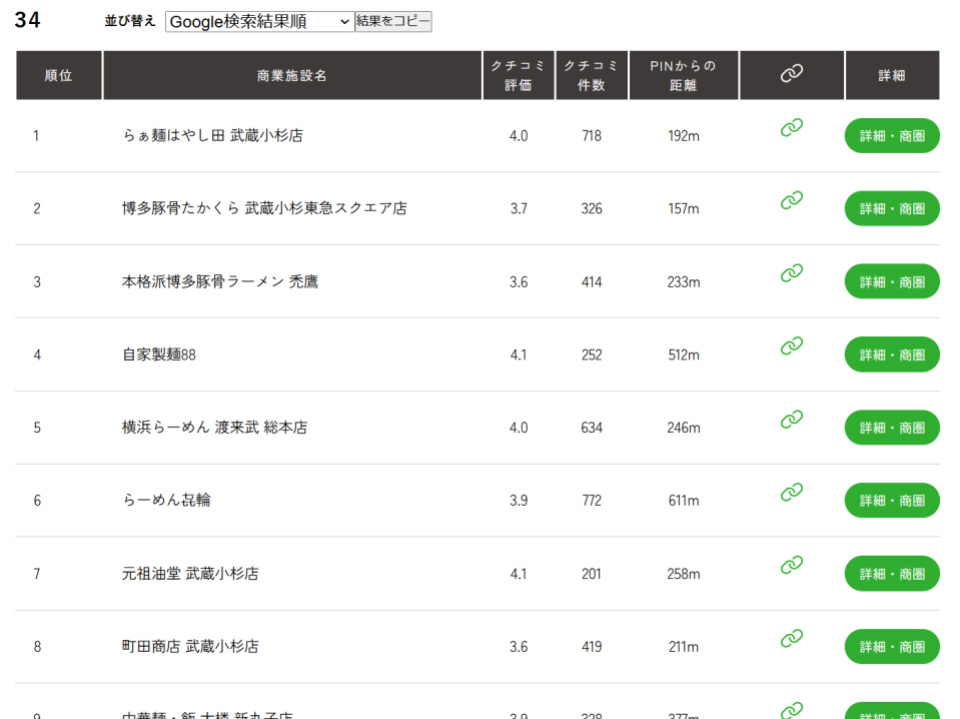The image size is (960, 719).
Task: Click the distance value 192m
Action: pyautogui.click(x=683, y=136)
